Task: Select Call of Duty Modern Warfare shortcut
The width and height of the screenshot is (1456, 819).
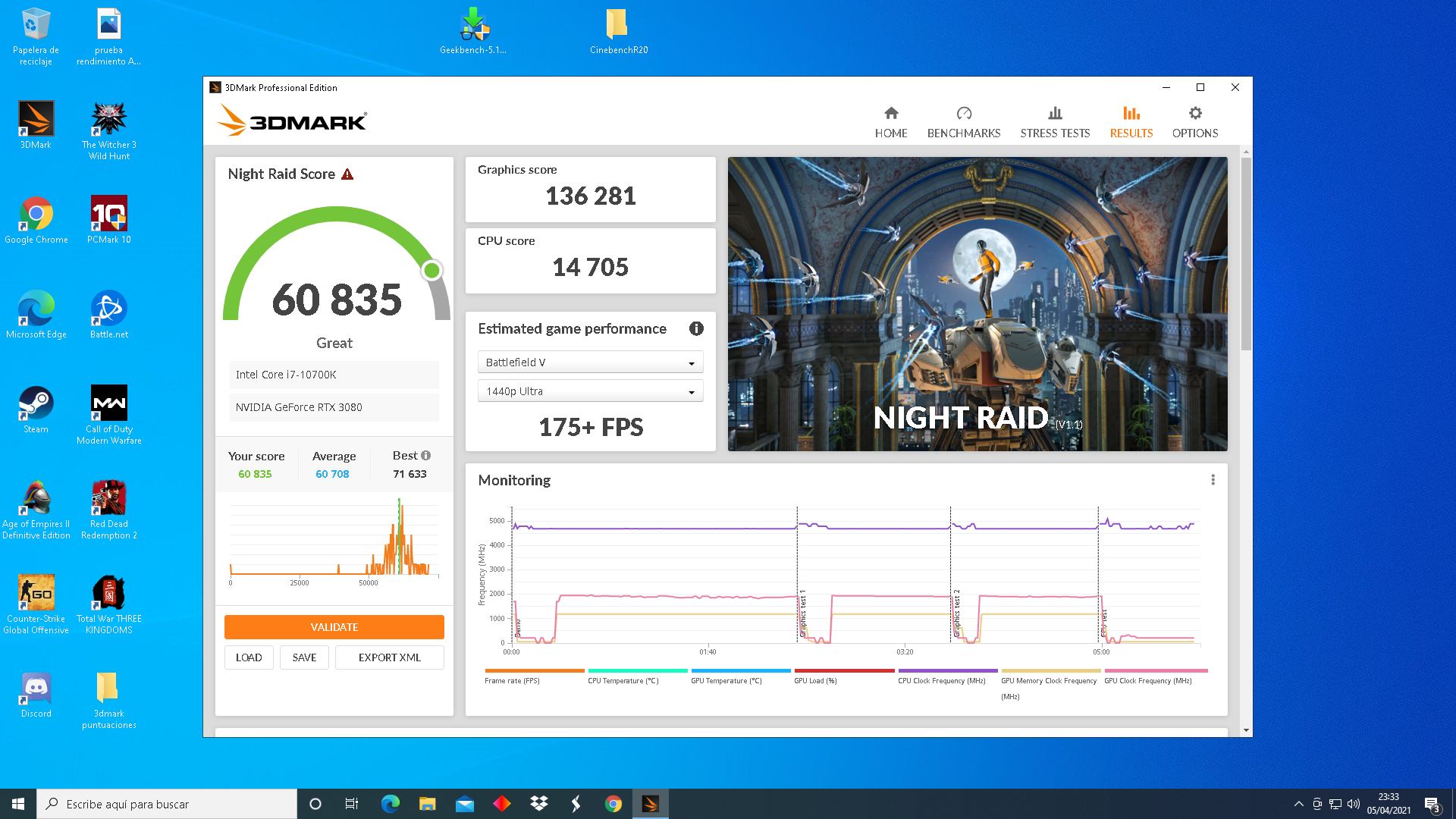Action: pyautogui.click(x=108, y=416)
